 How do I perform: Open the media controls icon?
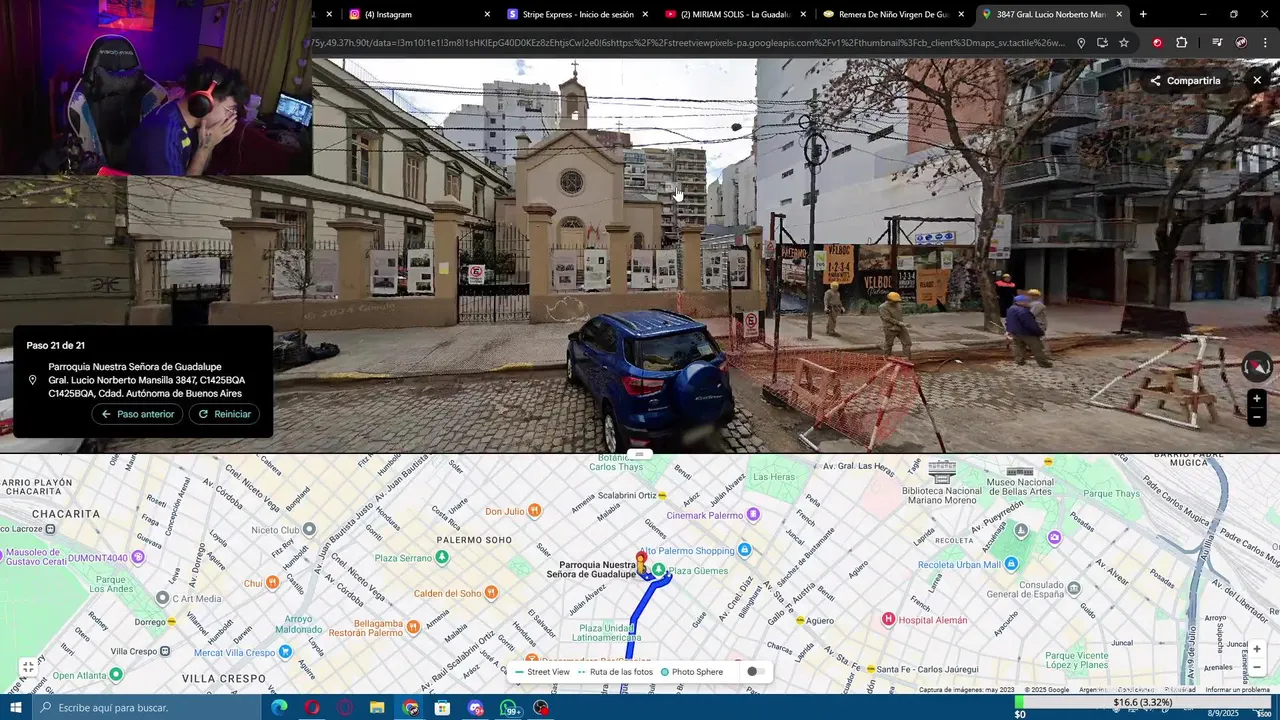(1217, 43)
